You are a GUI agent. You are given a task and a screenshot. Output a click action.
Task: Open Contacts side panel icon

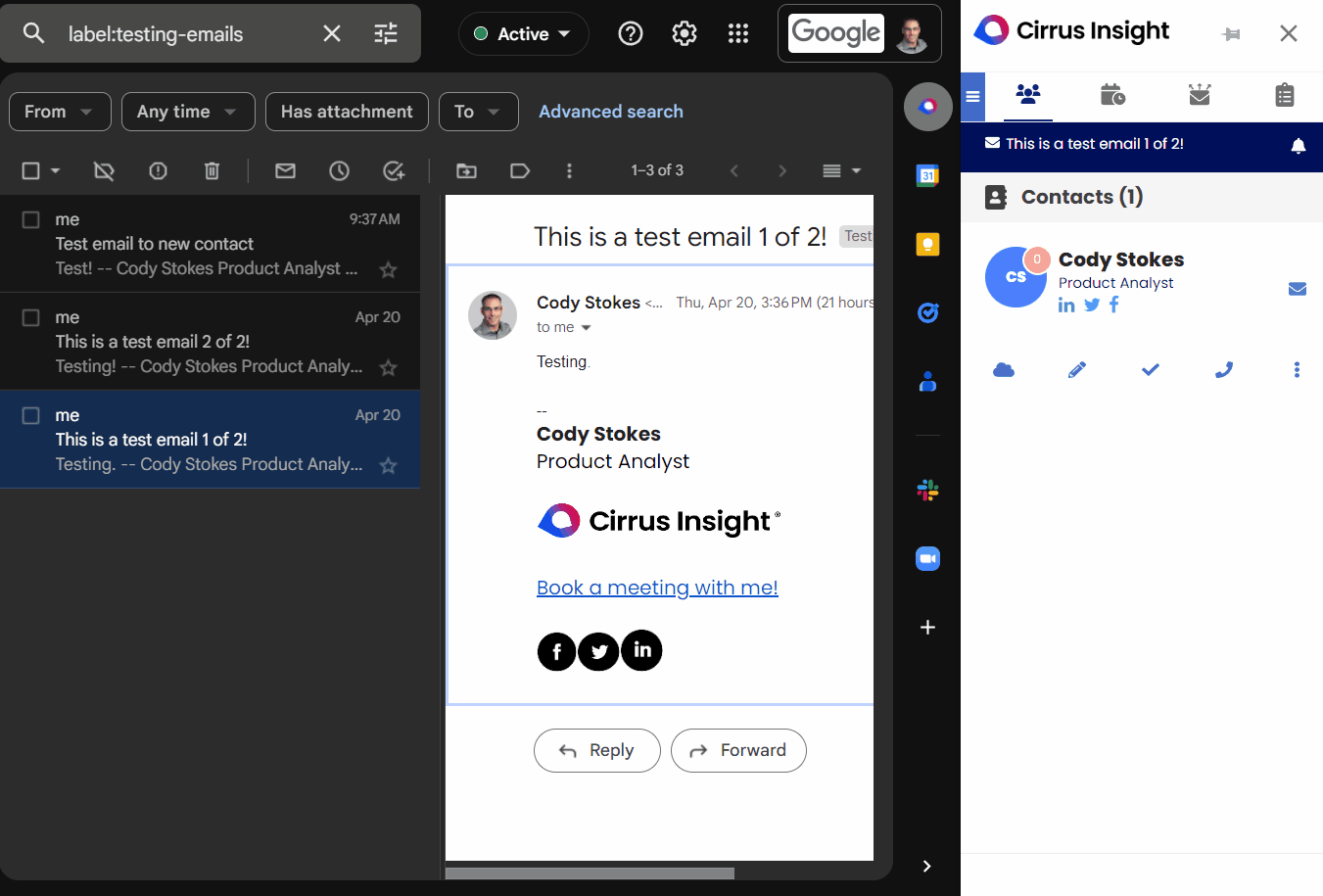(928, 382)
